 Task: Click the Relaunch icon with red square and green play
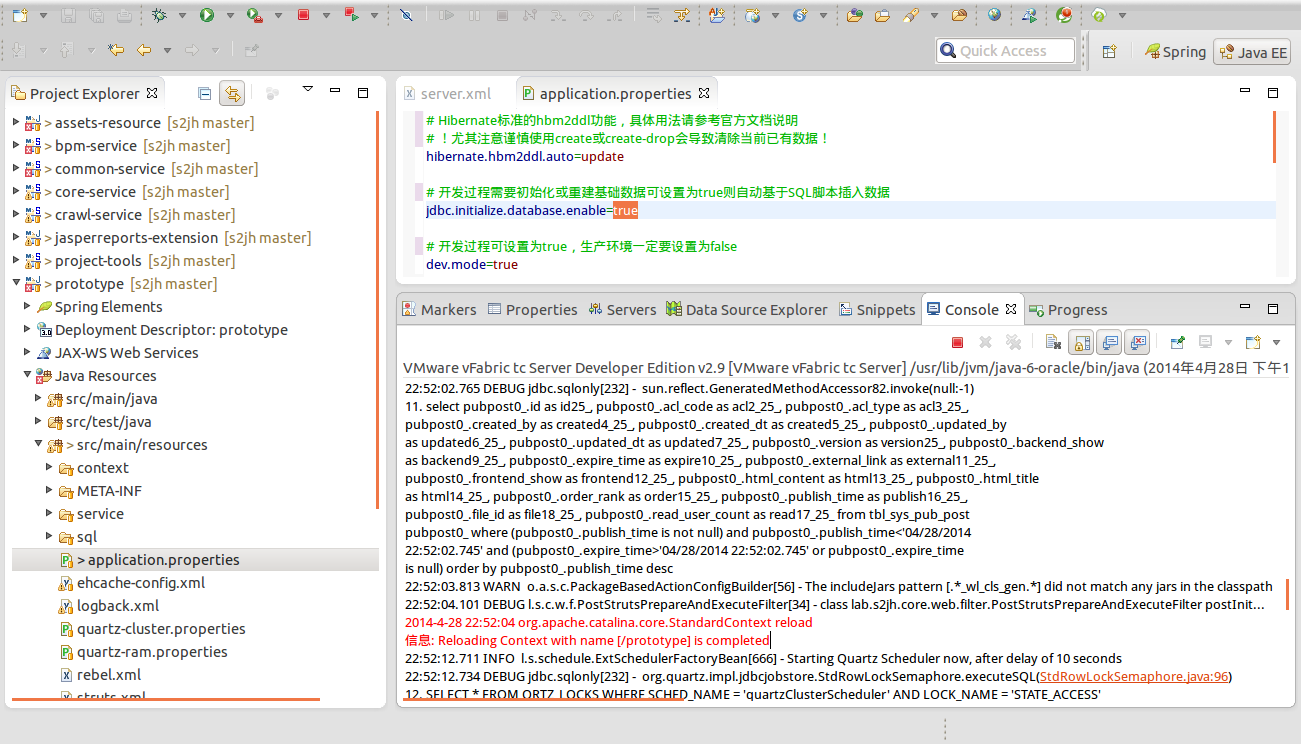(x=351, y=15)
